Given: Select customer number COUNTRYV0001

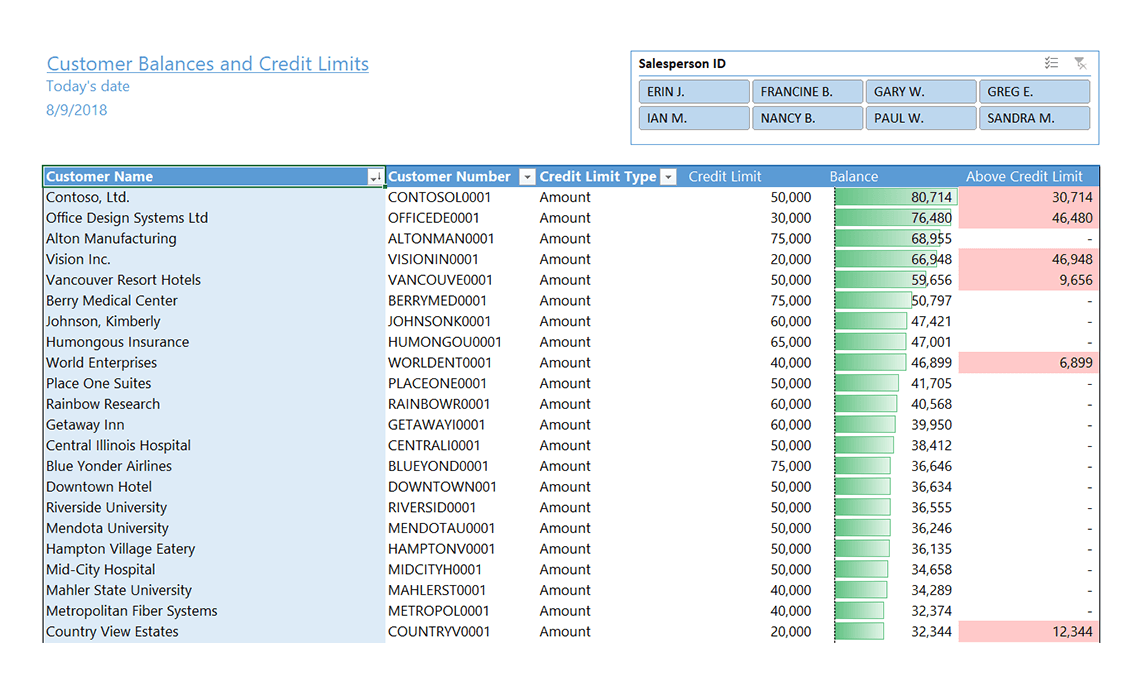Looking at the screenshot, I should pos(438,632).
